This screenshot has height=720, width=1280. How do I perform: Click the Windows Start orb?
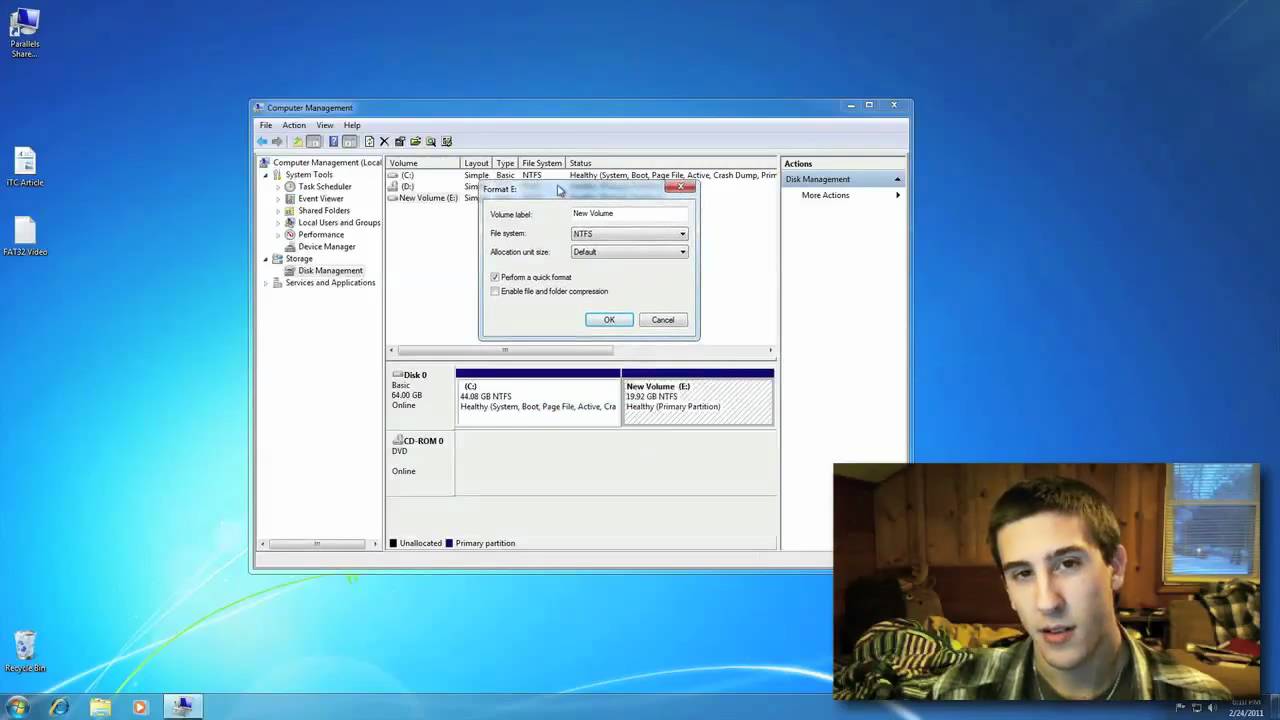[17, 707]
